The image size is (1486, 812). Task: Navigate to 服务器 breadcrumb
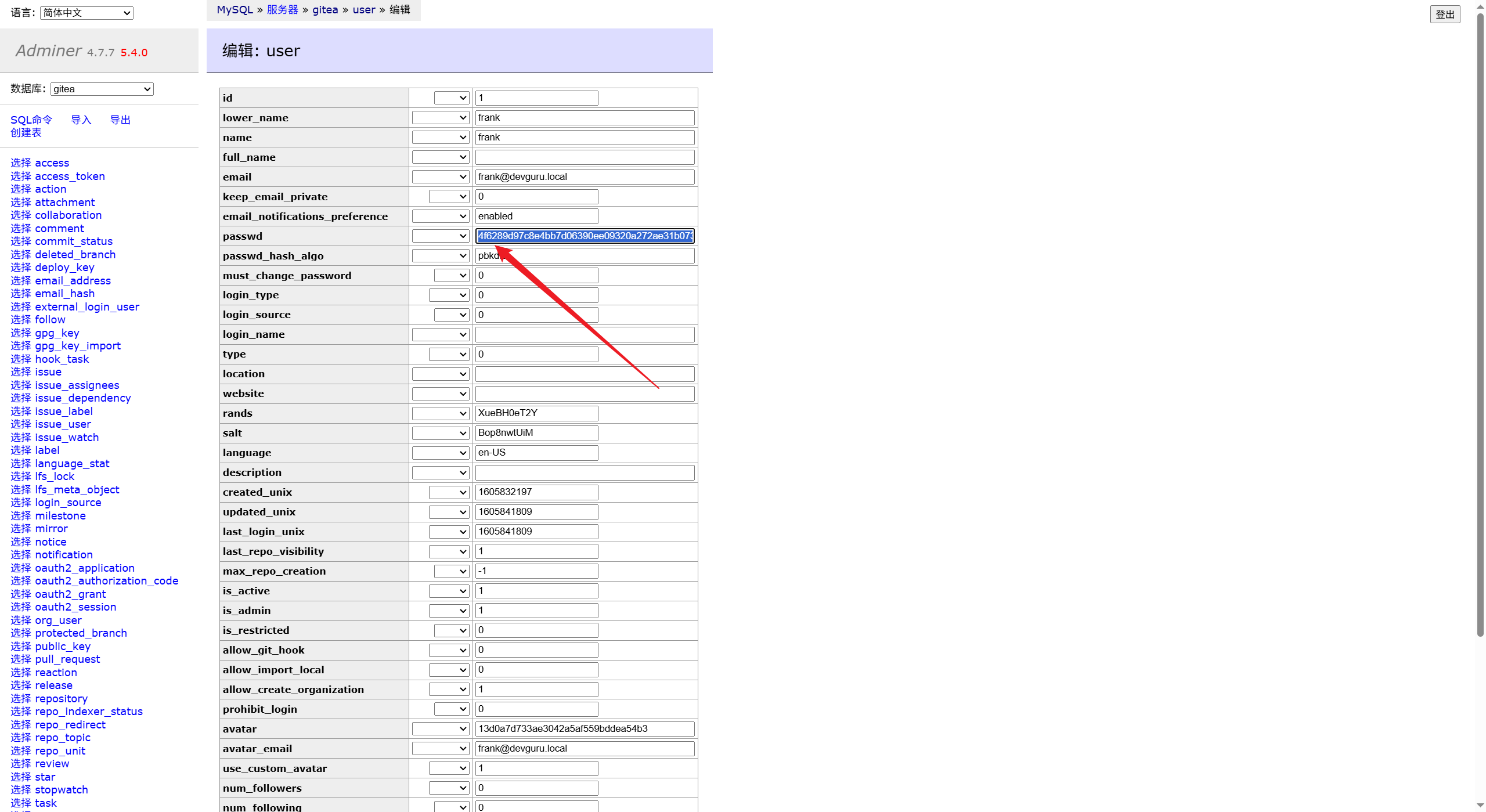[x=282, y=10]
